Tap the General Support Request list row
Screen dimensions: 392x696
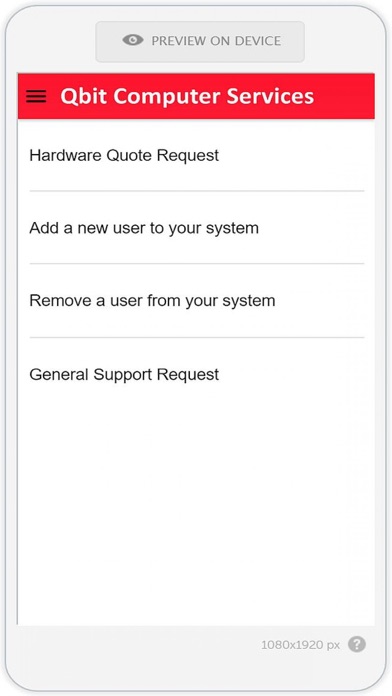[196, 375]
